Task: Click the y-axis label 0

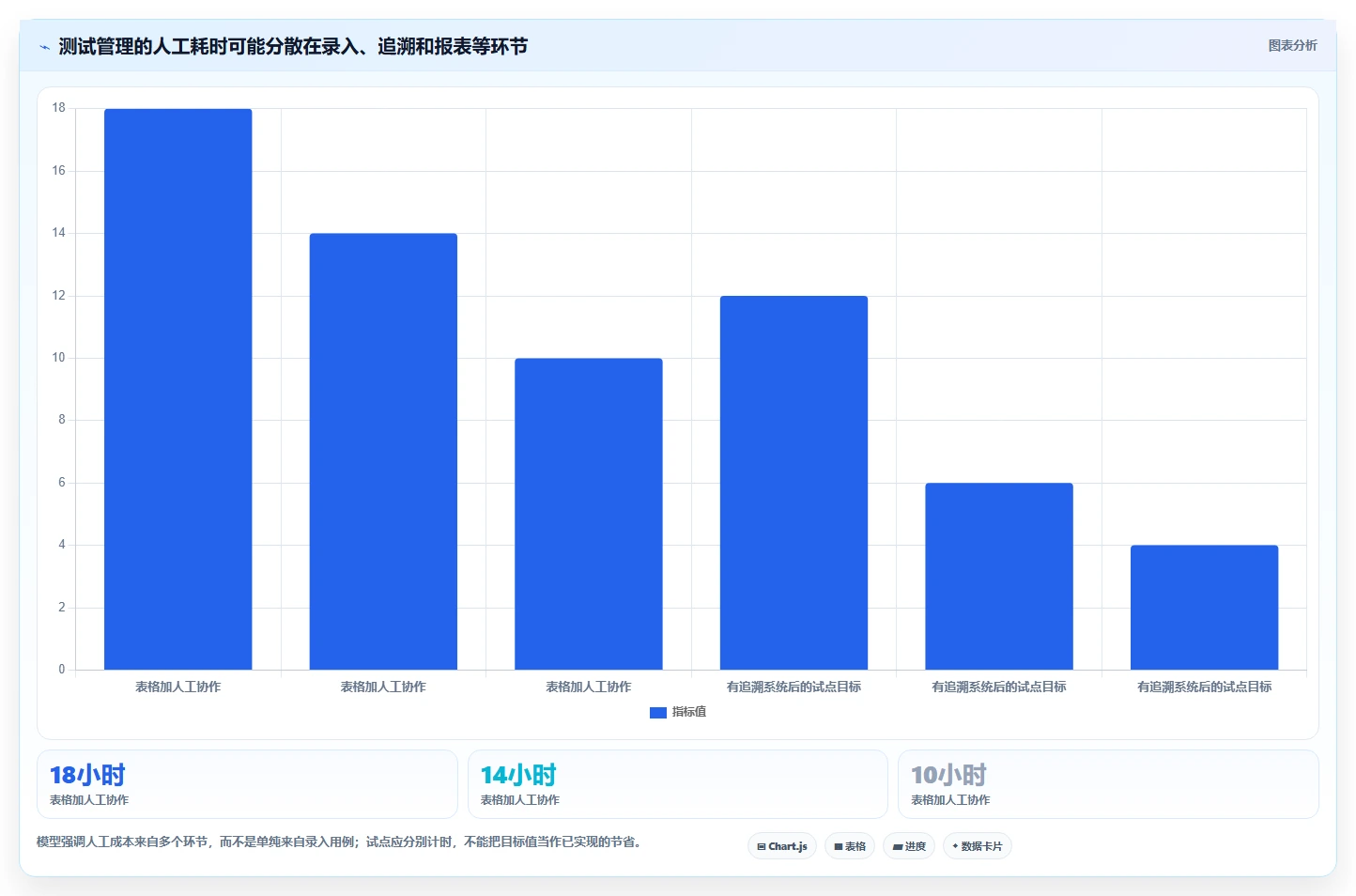Action: pyautogui.click(x=62, y=670)
